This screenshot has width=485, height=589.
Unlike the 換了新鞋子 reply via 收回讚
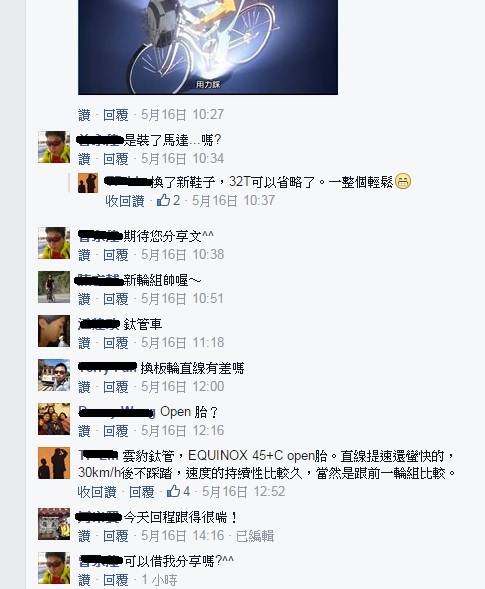[125, 201]
